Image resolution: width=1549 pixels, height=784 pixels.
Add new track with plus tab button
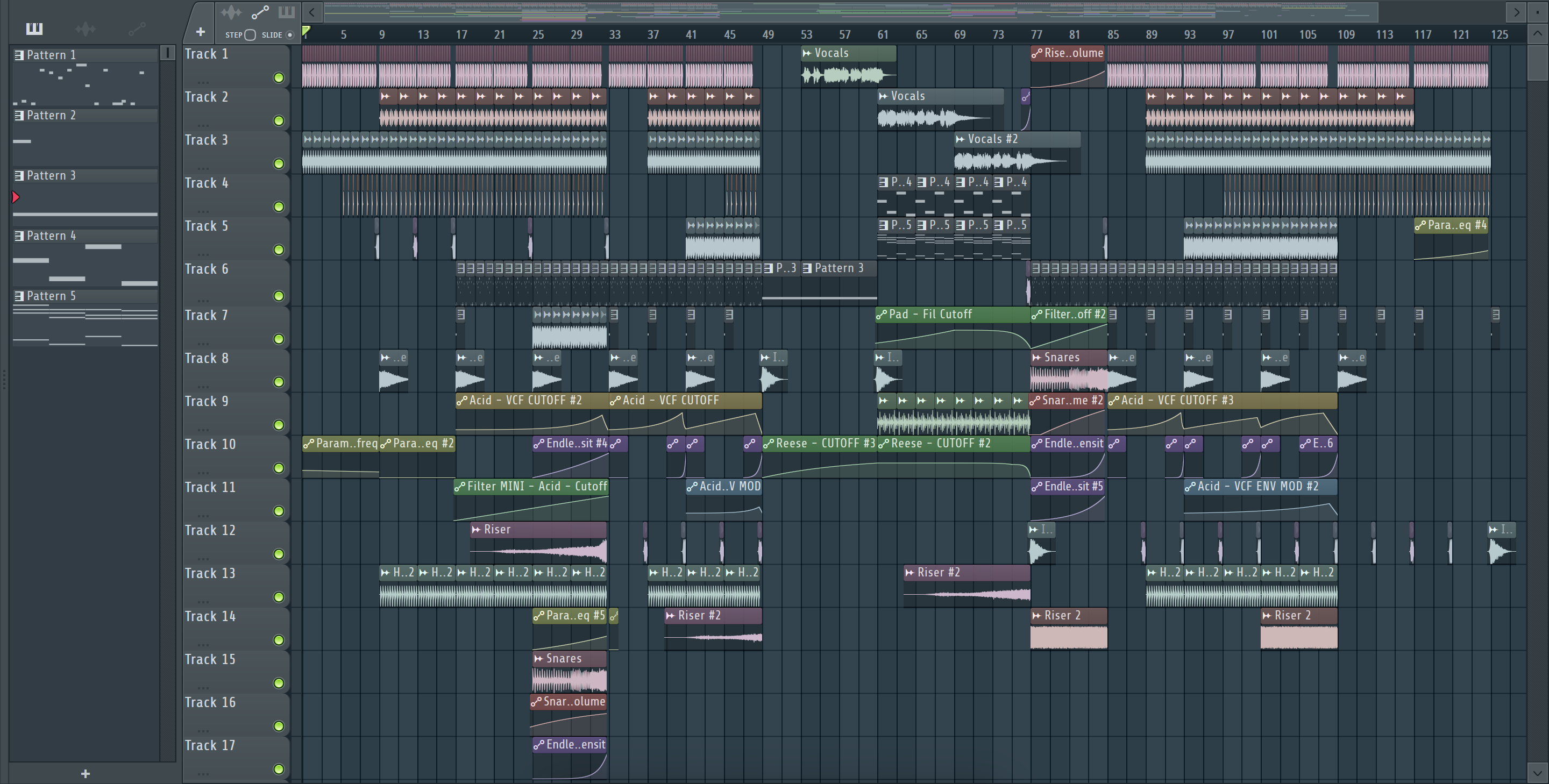[200, 31]
